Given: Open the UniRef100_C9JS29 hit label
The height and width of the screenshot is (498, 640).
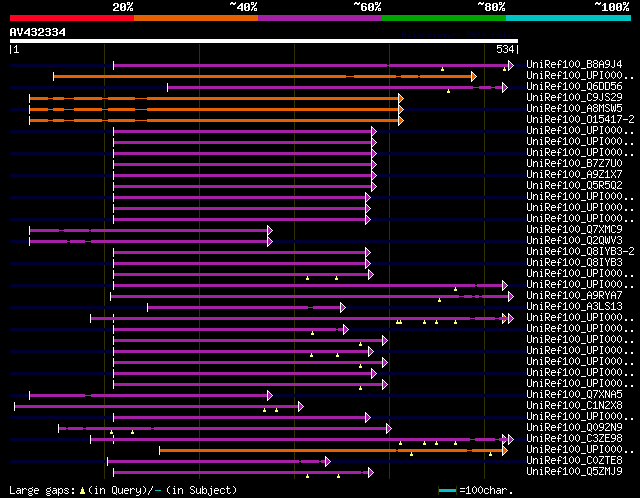Looking at the screenshot, I should 574,98.
